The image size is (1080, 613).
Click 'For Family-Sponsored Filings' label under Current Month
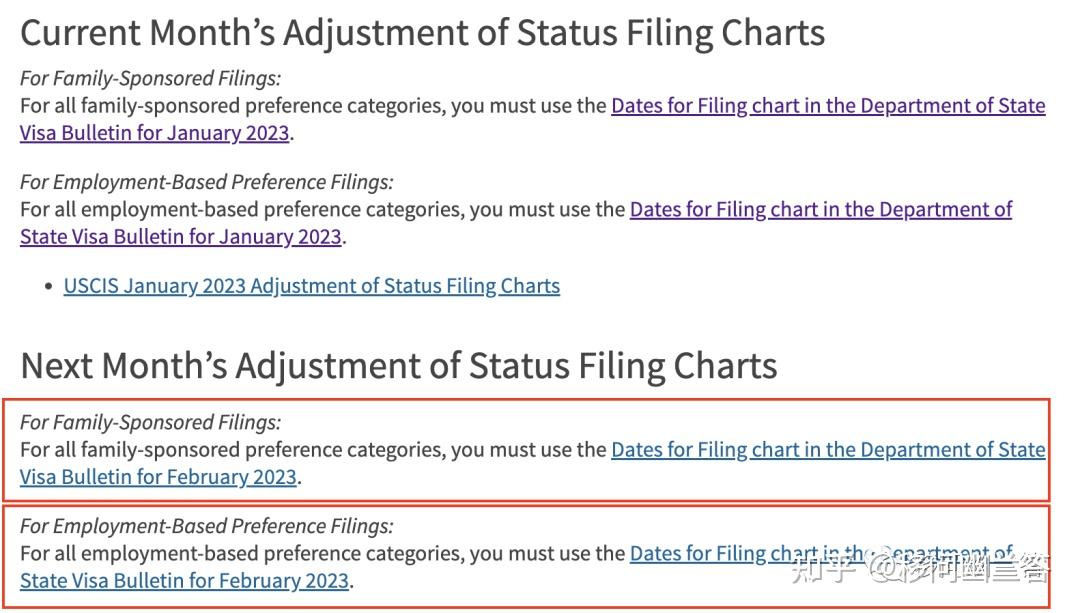coord(150,78)
